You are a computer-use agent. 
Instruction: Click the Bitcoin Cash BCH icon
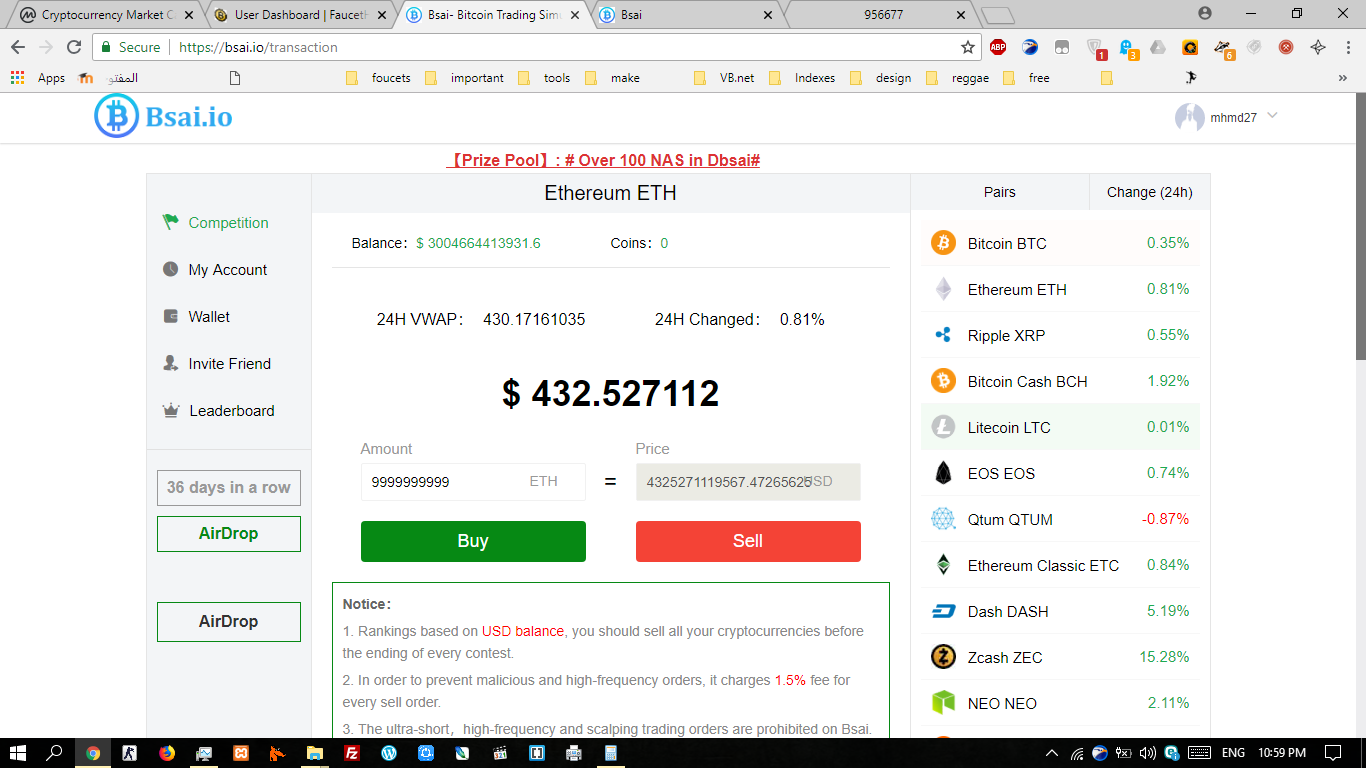tap(943, 381)
